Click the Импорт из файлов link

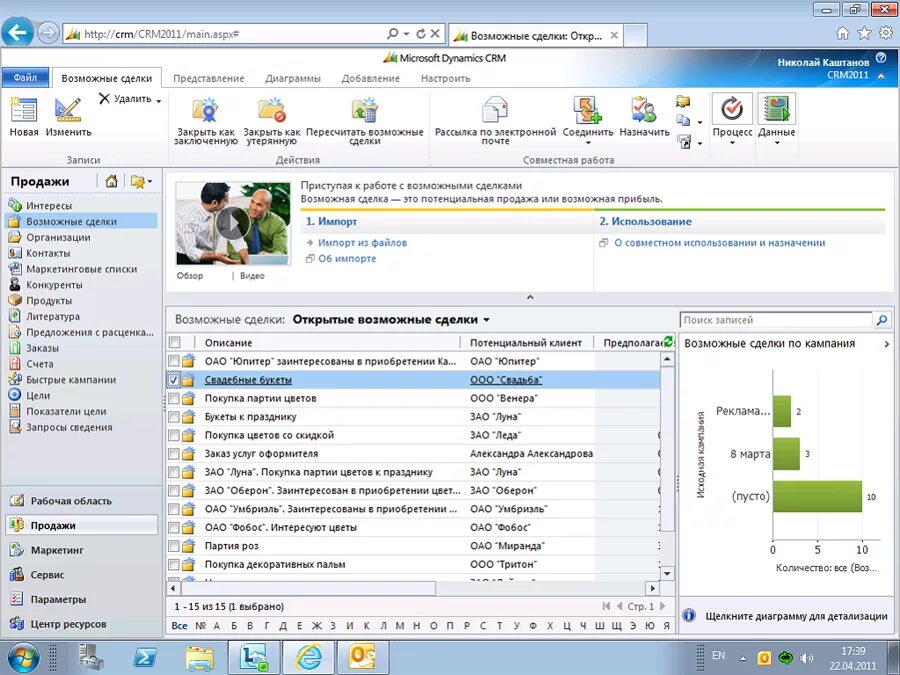coord(362,243)
